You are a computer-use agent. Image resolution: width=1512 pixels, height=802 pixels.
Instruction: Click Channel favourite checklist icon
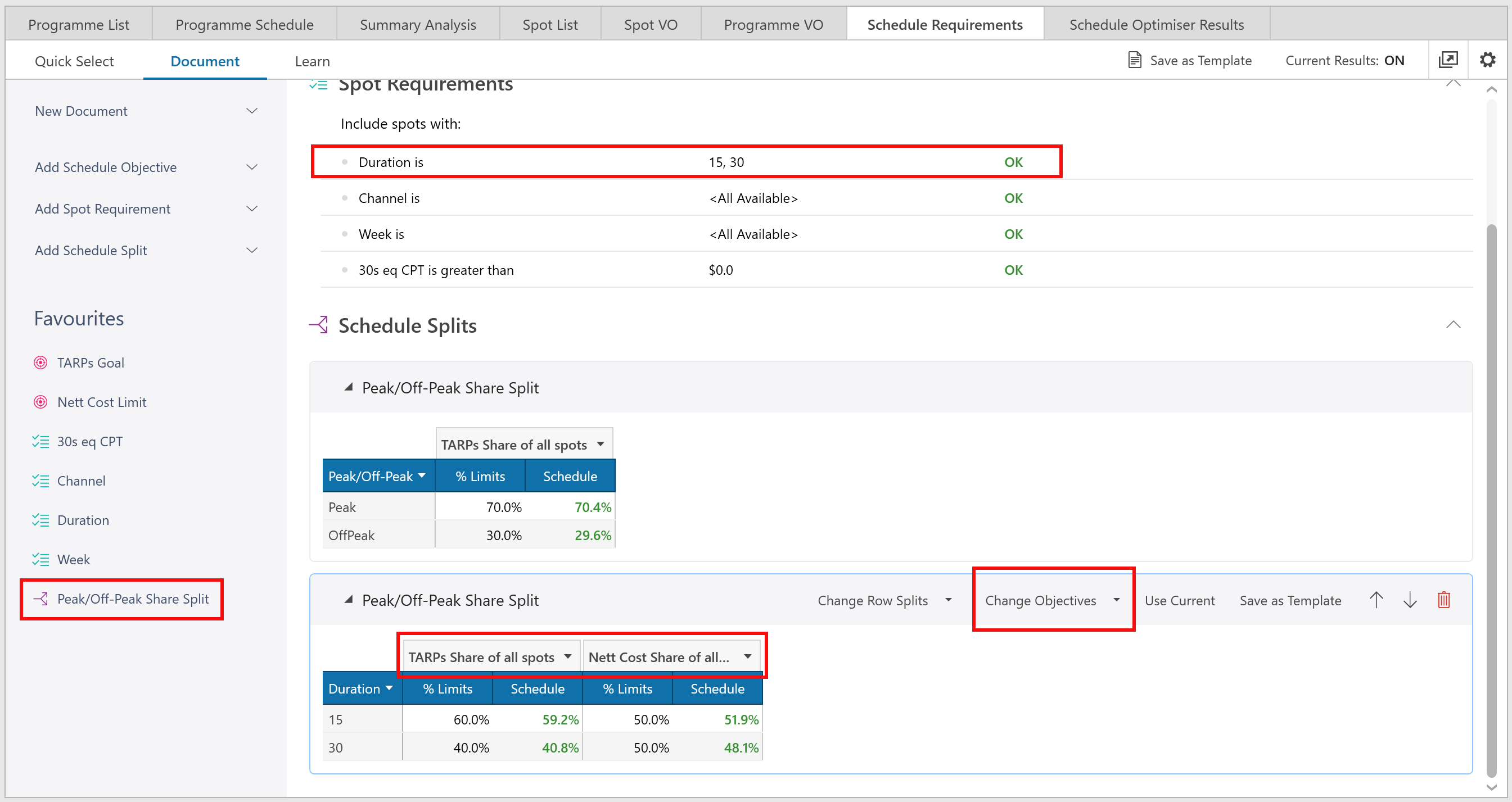point(40,481)
